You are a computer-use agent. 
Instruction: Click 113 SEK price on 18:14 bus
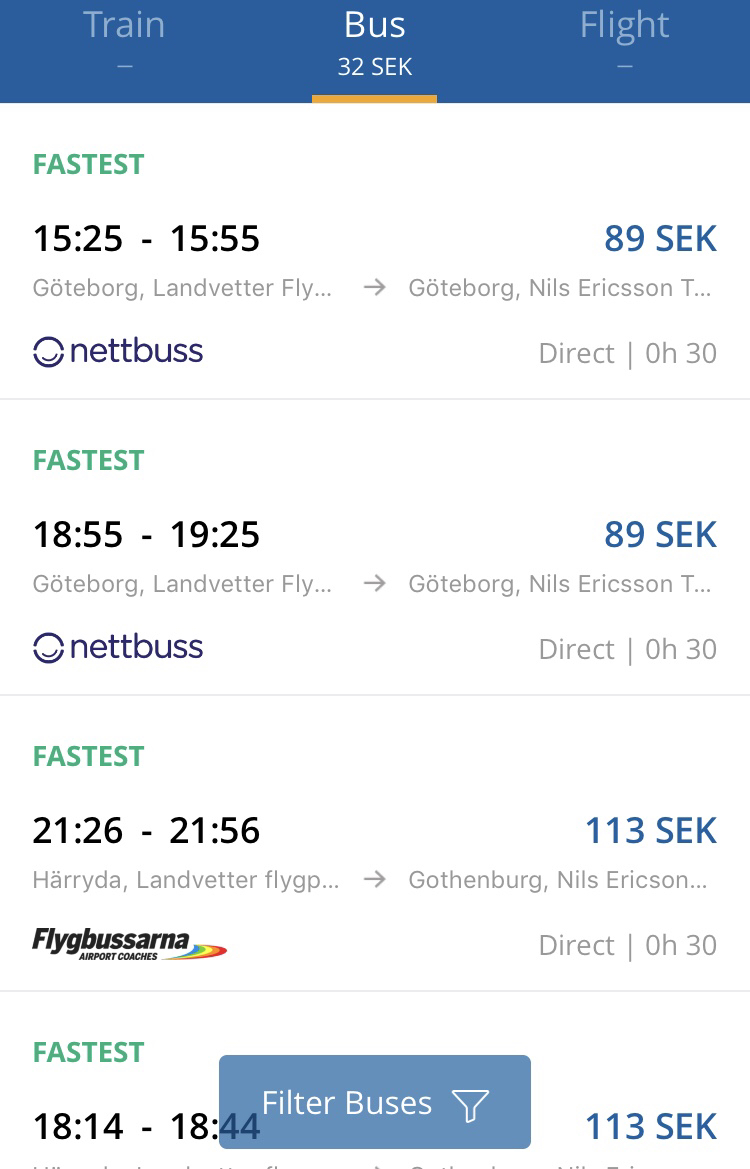point(650,1127)
